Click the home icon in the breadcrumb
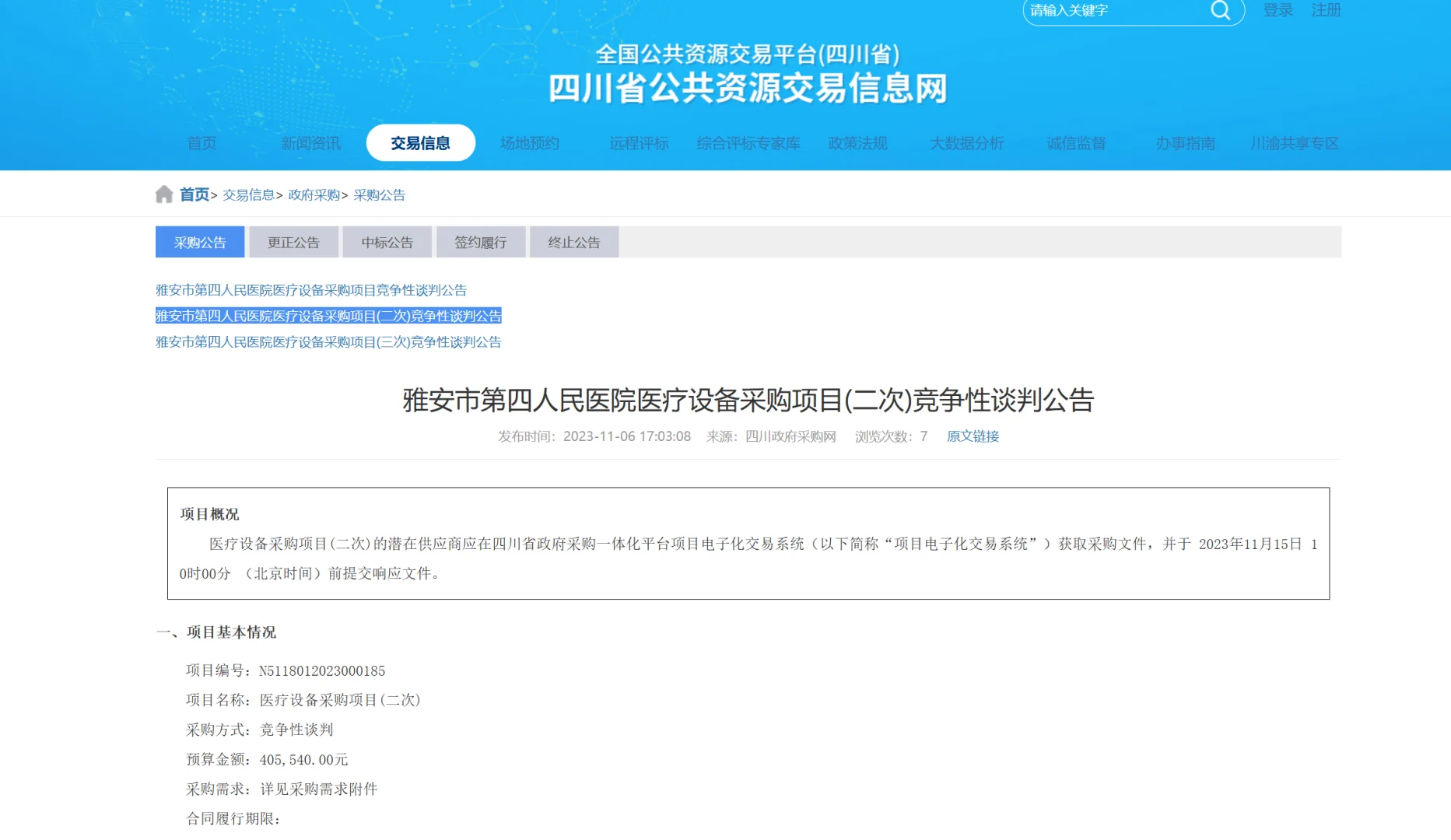 click(164, 194)
